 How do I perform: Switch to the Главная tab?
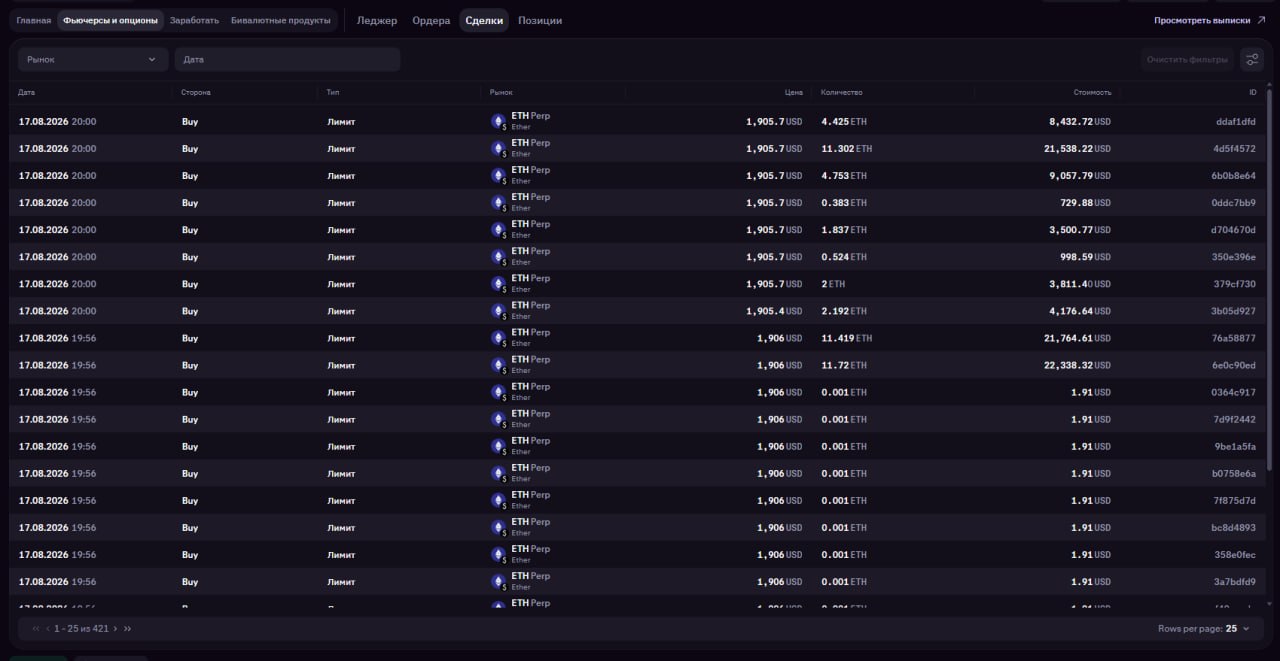(33, 20)
